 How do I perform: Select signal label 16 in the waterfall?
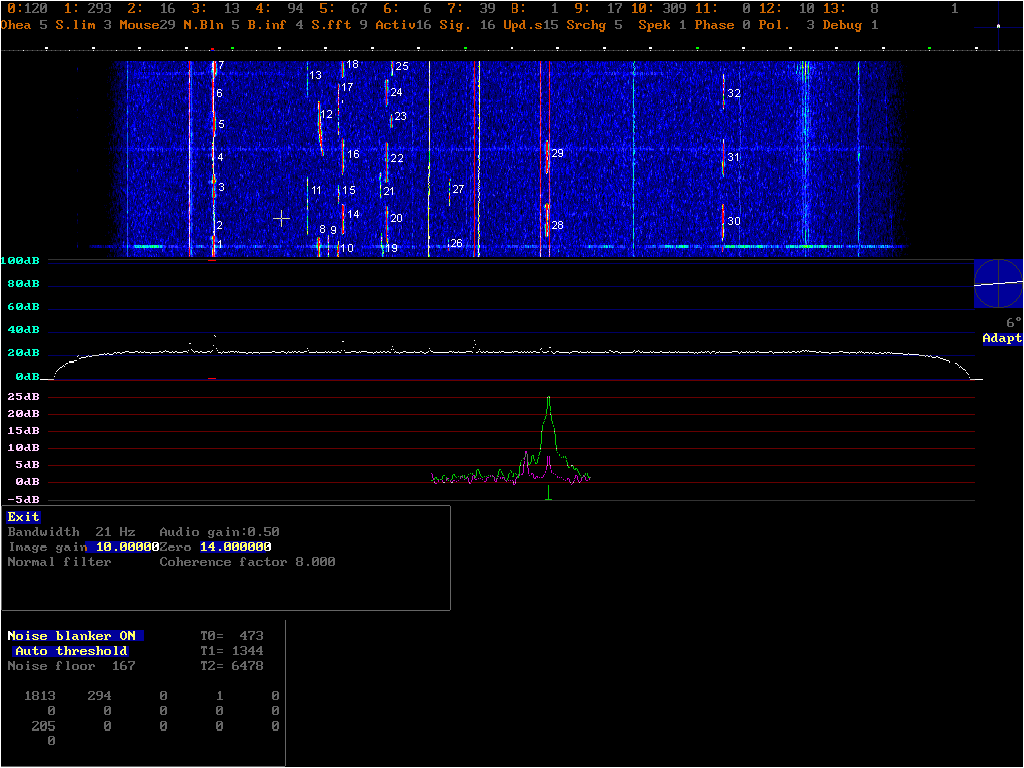353,154
